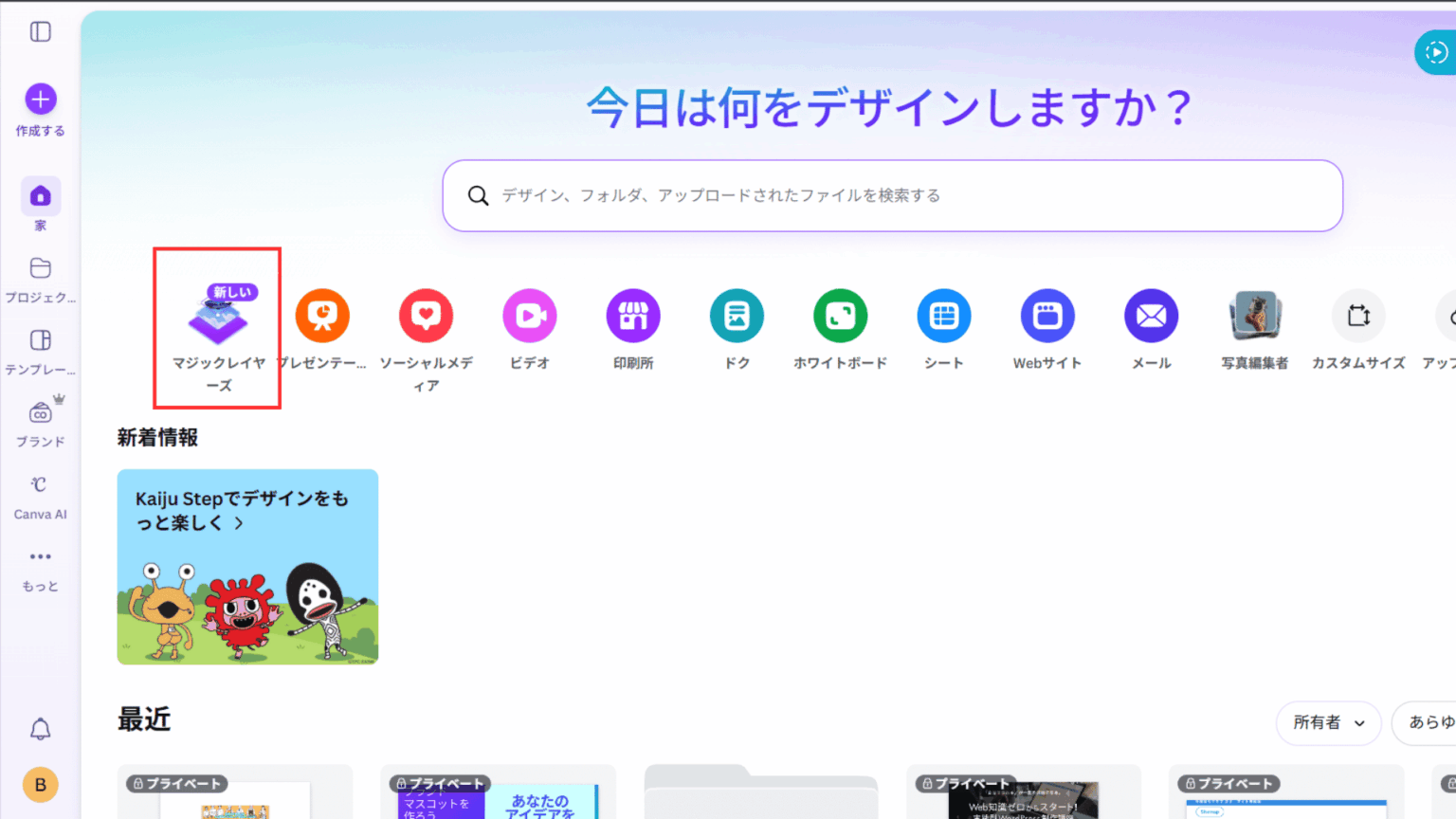This screenshot has width=1456, height=819.
Task: Click the 作成する plus button
Action: (x=40, y=99)
